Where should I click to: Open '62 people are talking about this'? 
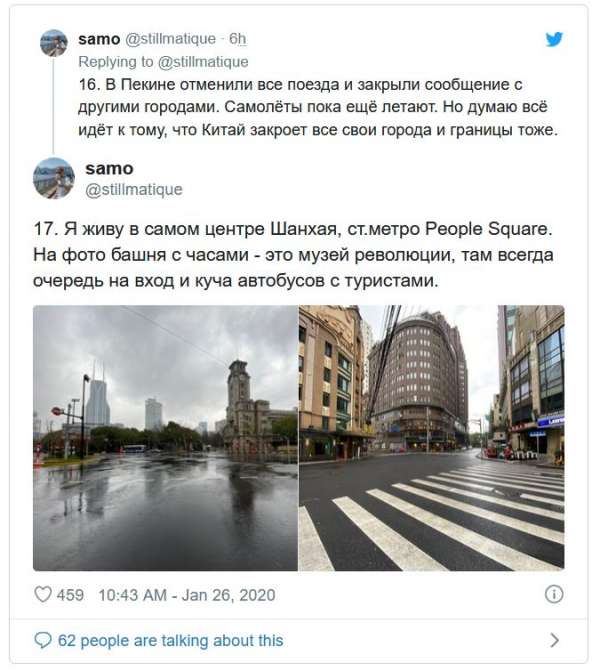170,640
